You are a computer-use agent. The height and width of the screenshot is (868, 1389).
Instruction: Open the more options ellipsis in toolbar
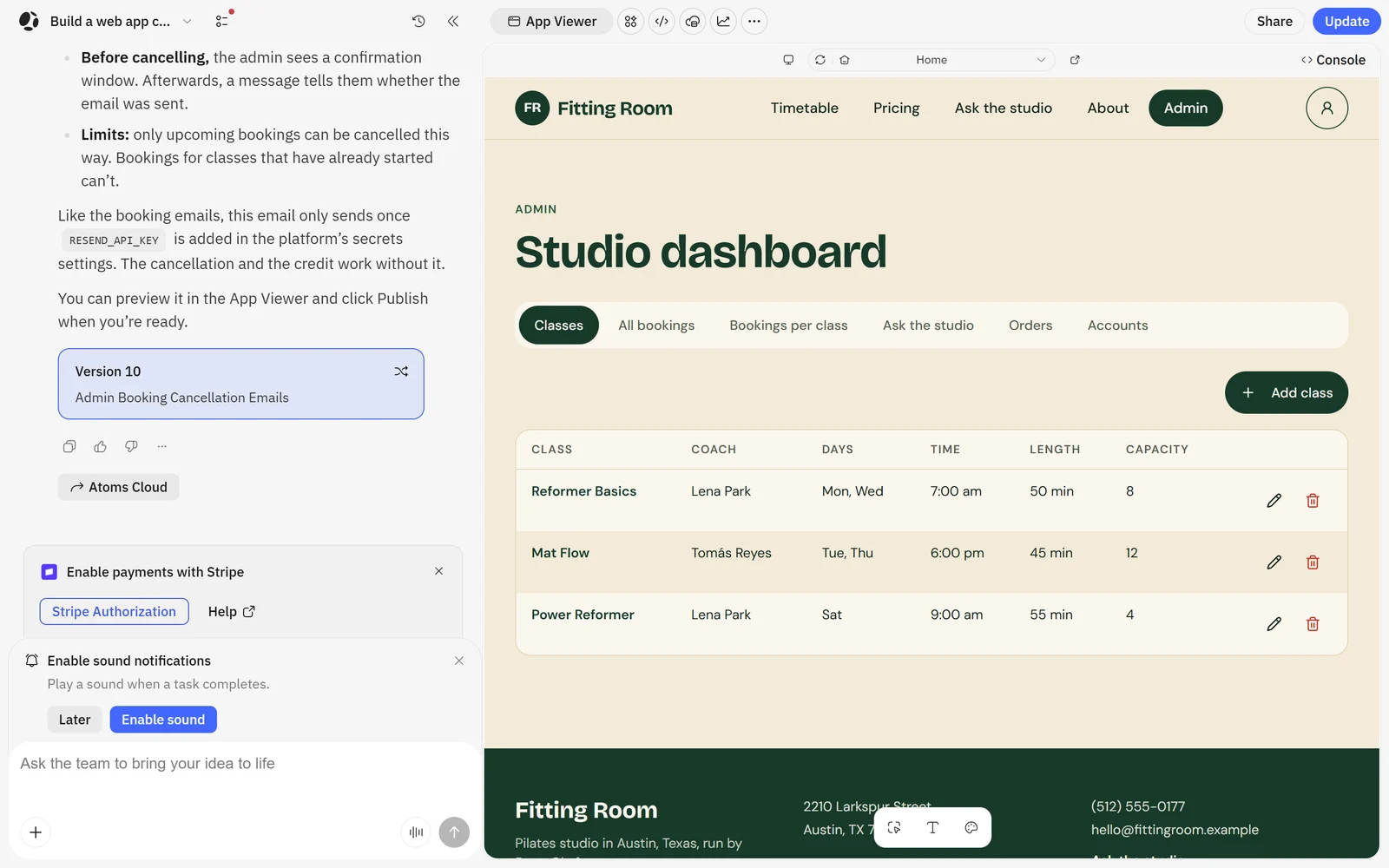[x=754, y=21]
